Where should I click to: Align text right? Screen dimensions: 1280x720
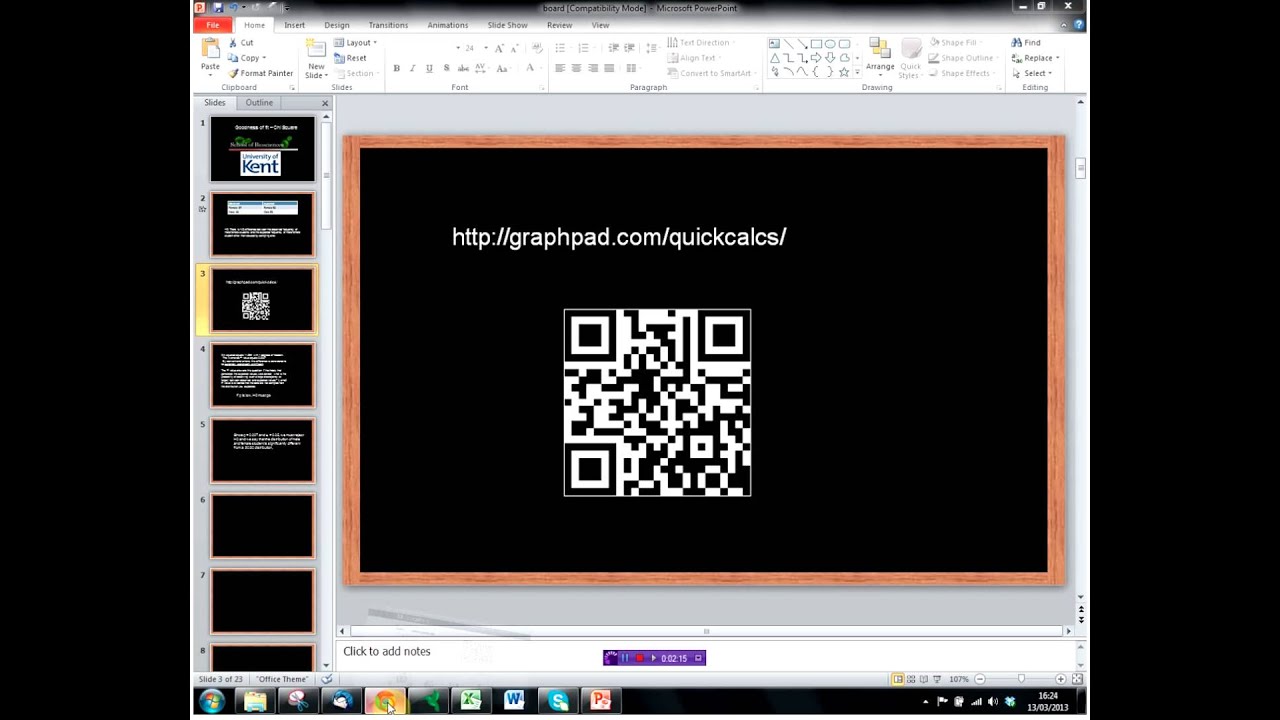[x=593, y=68]
